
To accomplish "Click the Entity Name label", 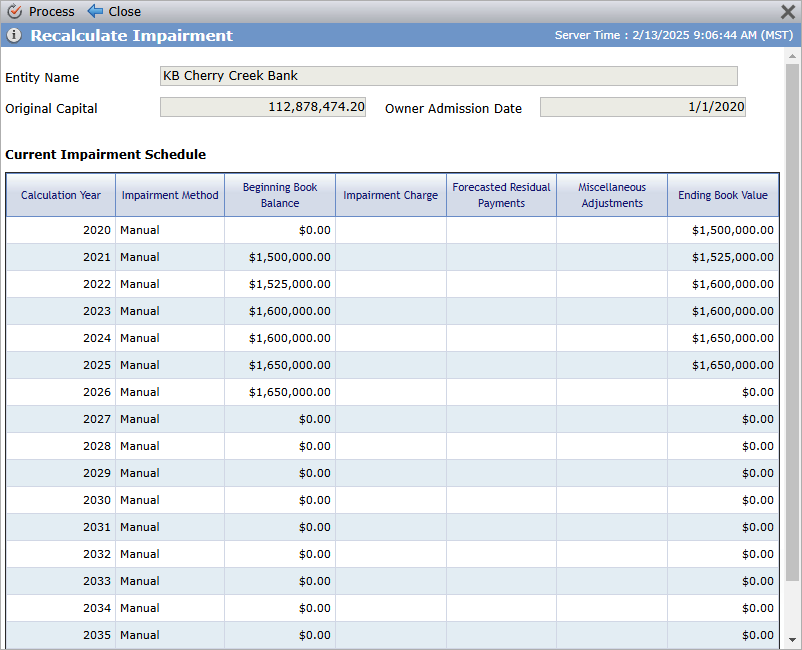I will tap(42, 78).
